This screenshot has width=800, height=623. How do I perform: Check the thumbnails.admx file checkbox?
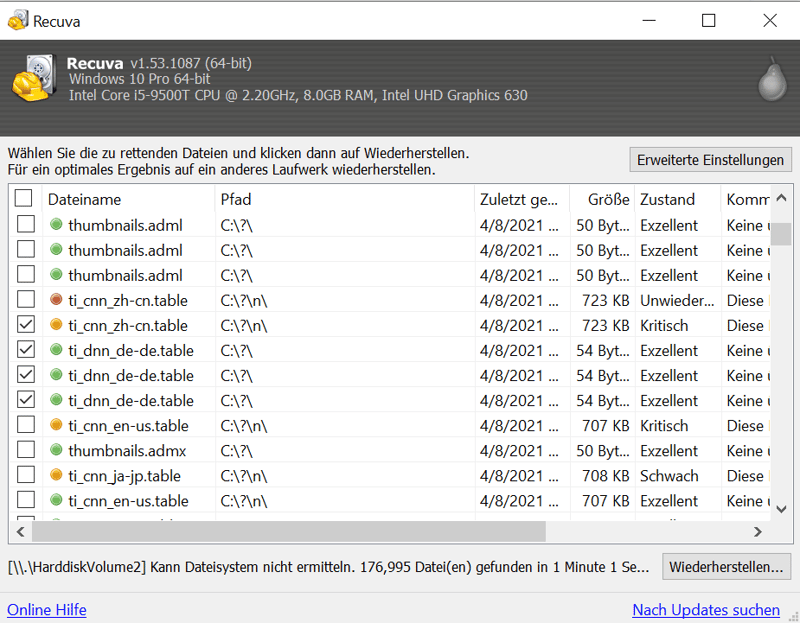25,450
